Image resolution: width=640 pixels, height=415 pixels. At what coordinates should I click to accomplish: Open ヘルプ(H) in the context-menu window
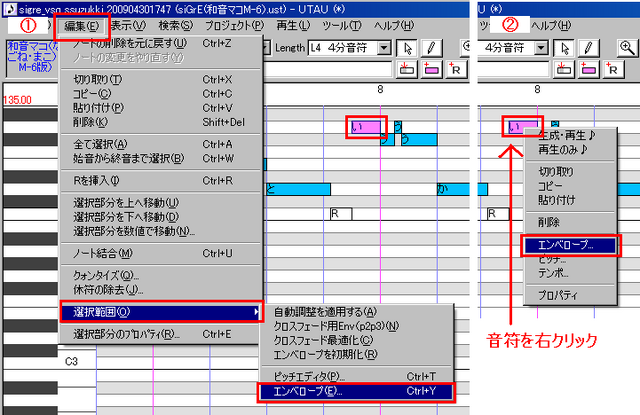(551, 26)
